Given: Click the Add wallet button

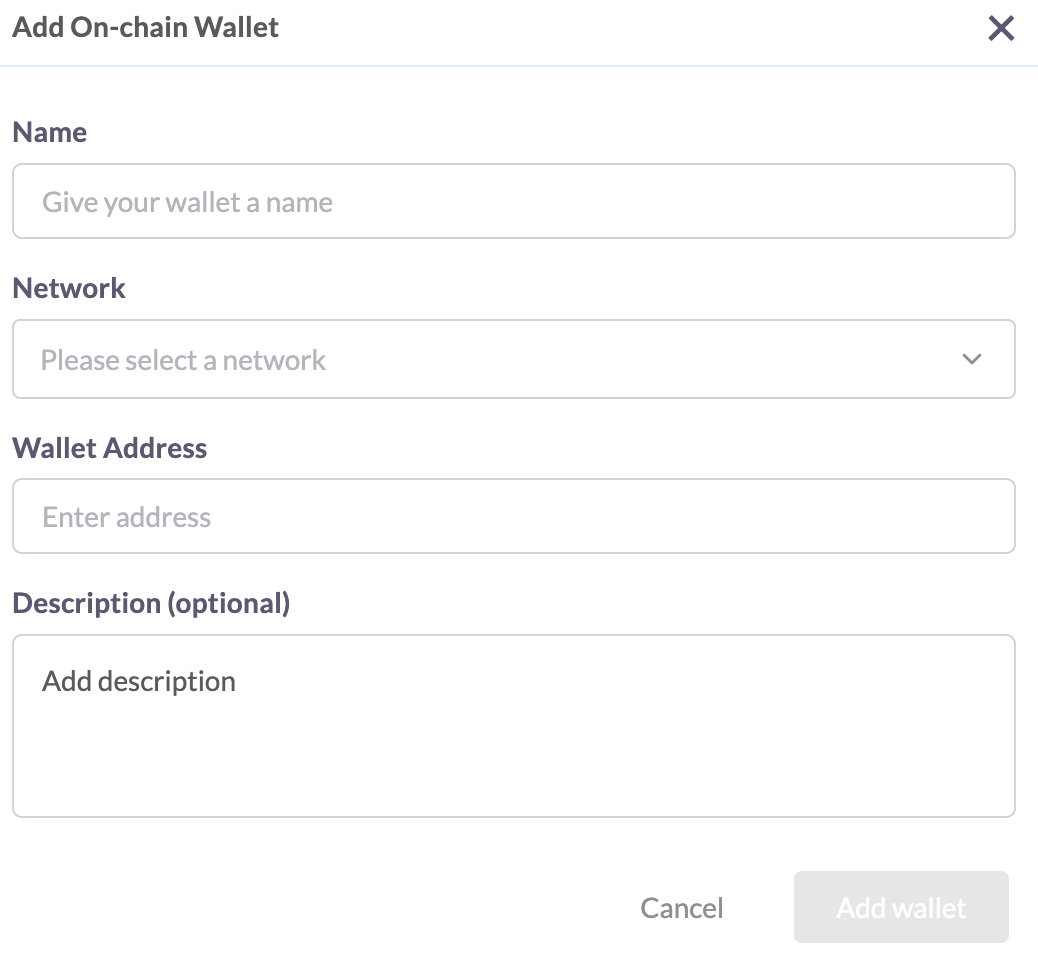Looking at the screenshot, I should pos(901,908).
